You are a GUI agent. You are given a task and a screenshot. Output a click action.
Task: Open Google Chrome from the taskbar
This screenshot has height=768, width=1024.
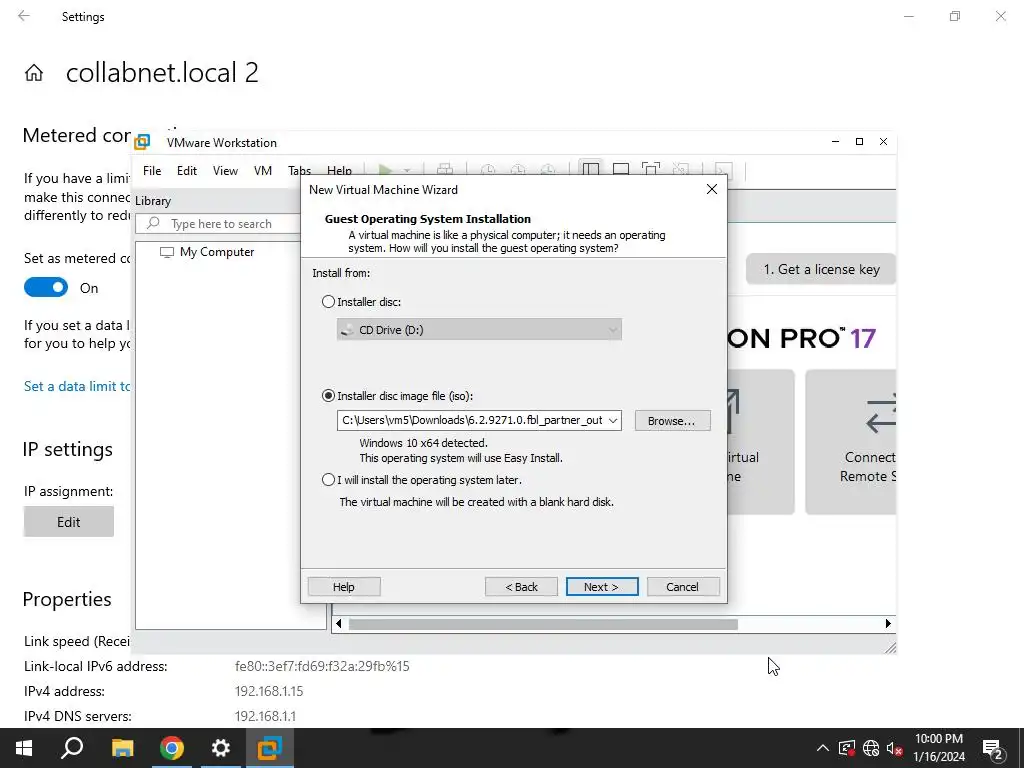pos(172,748)
